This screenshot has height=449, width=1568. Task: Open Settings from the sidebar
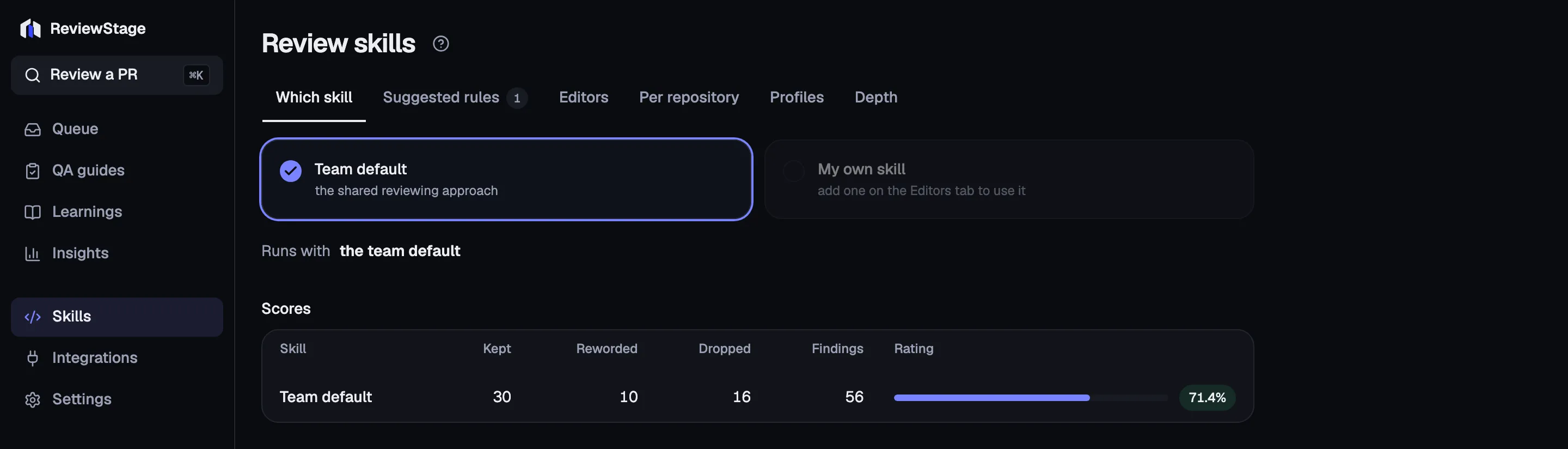pos(117,399)
